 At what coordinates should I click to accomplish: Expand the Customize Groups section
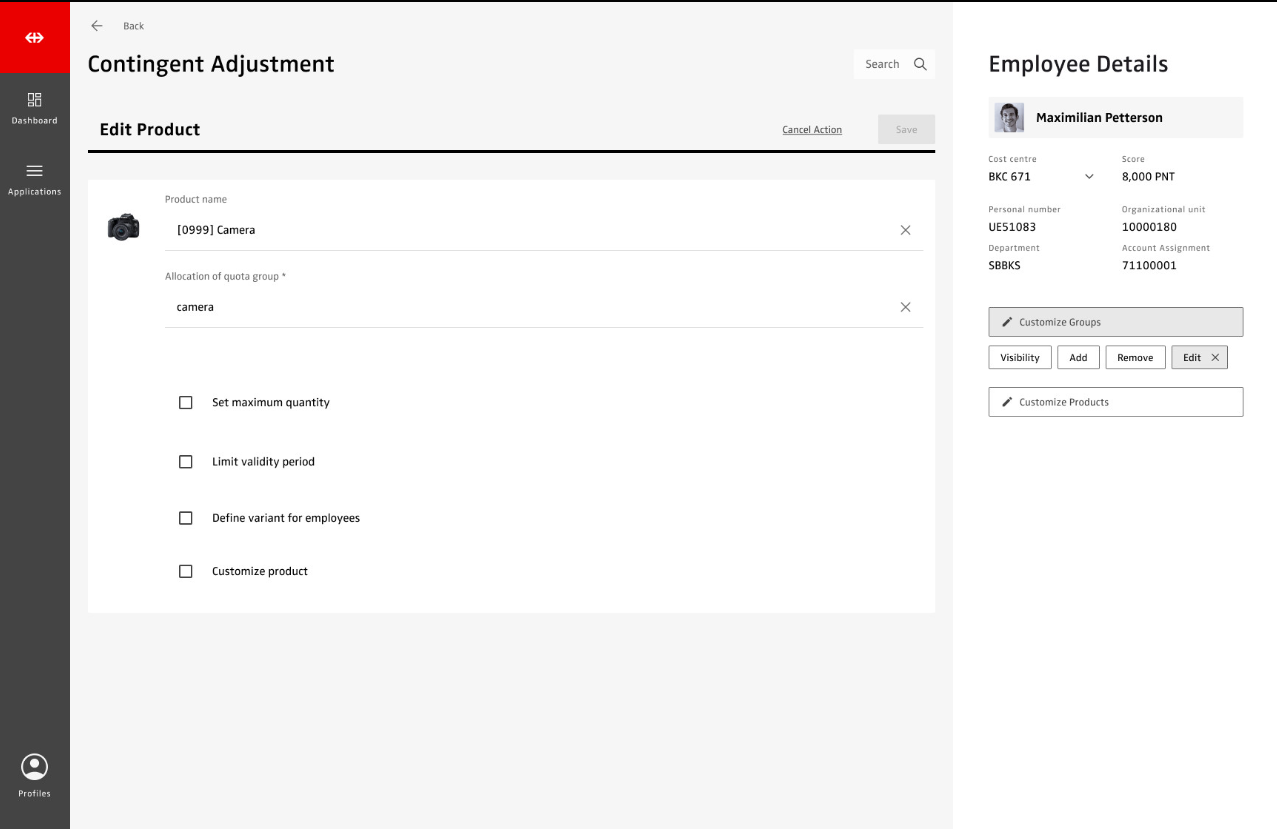[x=1115, y=322]
